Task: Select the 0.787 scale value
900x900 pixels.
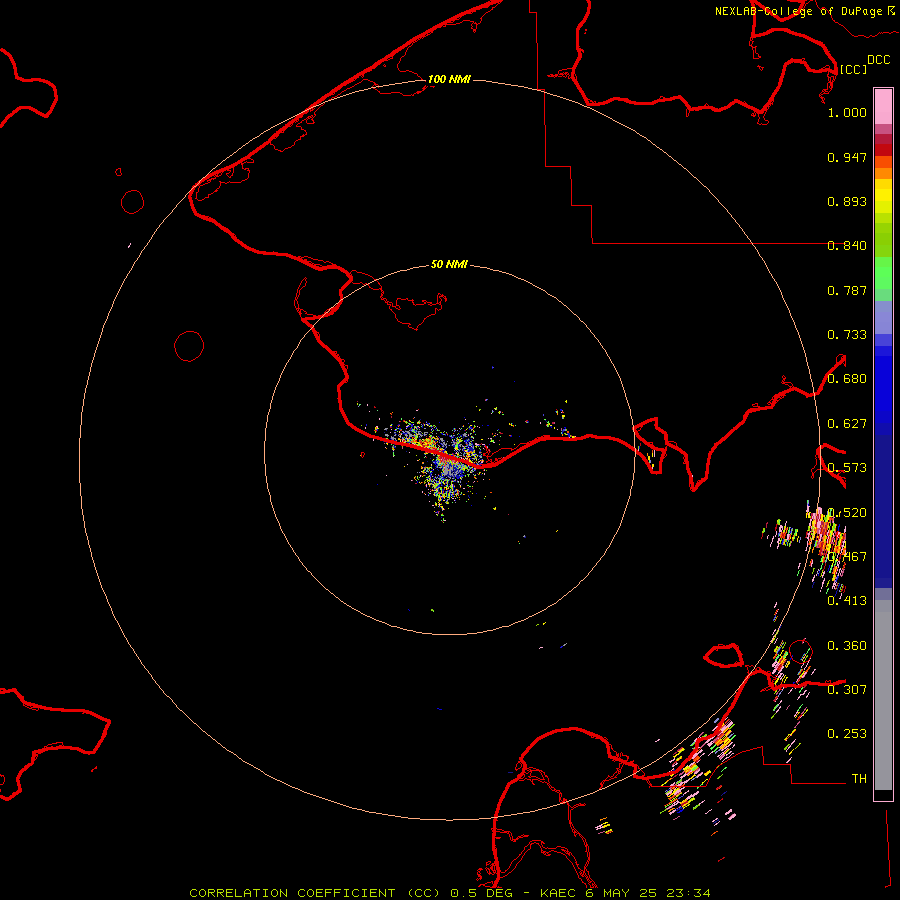Action: [847, 290]
